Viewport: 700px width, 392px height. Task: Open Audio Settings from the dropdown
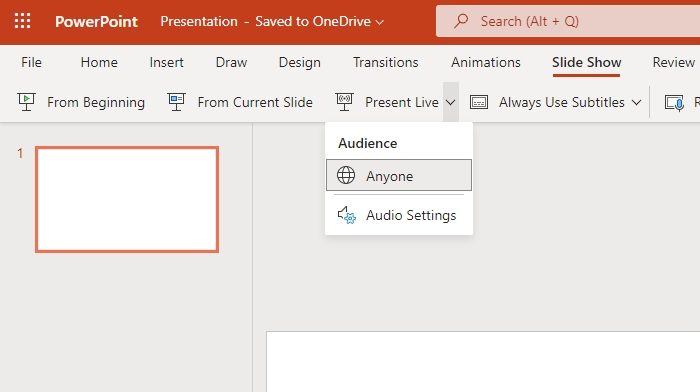399,215
